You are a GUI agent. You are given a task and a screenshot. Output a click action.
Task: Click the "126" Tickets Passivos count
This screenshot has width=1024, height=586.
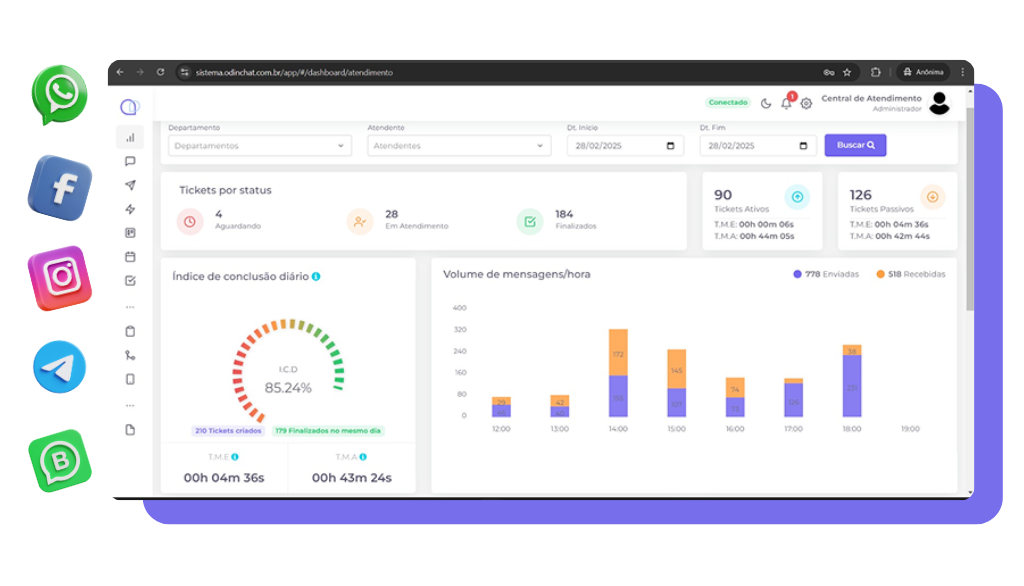[861, 195]
